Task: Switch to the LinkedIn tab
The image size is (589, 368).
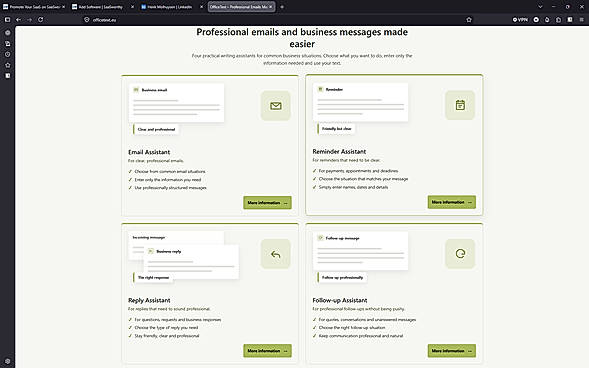Action: (171, 7)
